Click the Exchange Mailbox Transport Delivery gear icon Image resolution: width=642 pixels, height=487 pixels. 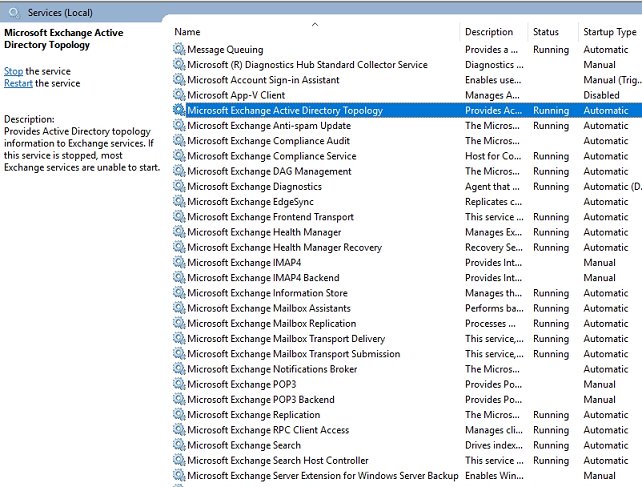pos(179,338)
